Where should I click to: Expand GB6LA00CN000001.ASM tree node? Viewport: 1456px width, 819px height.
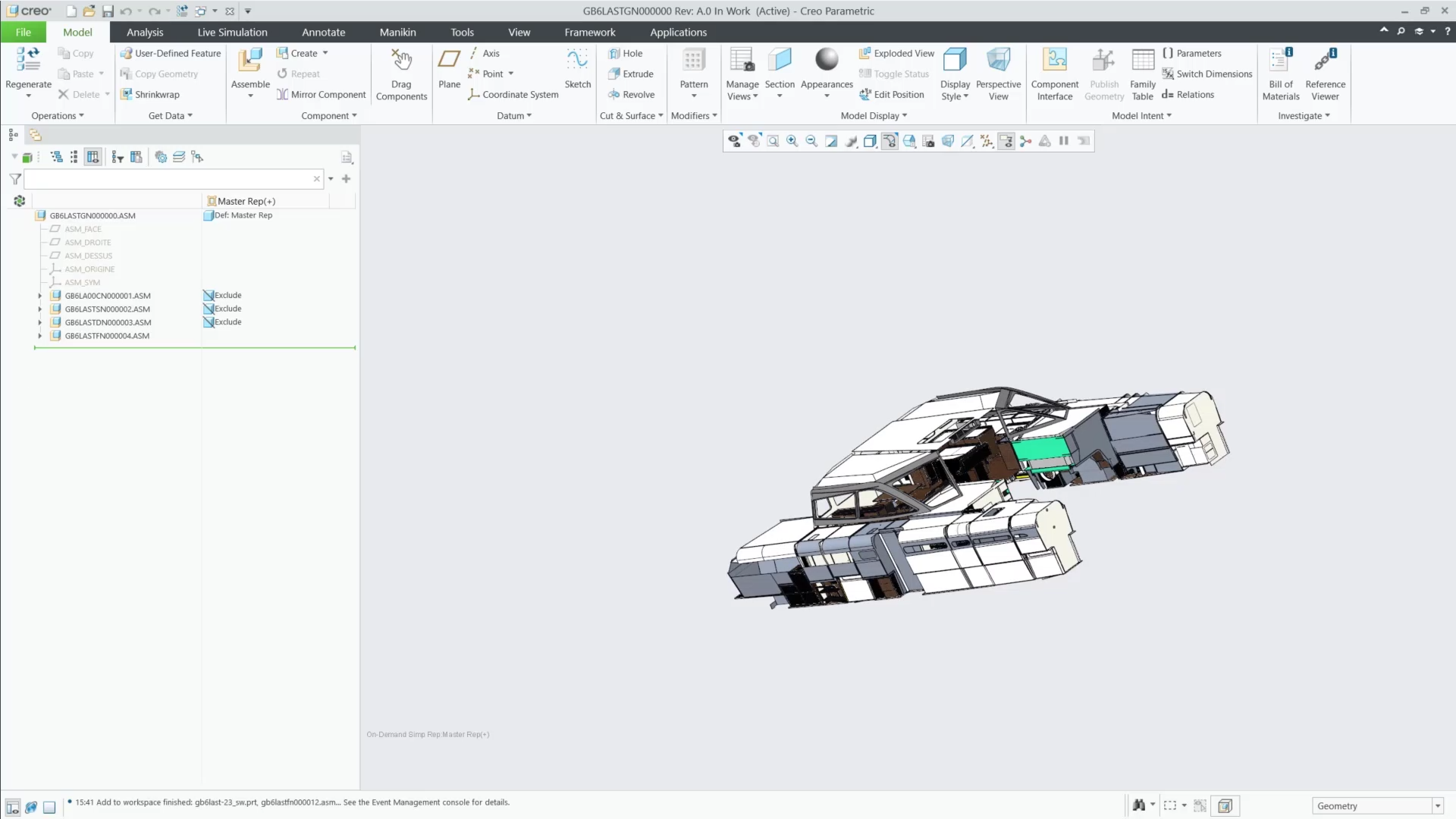coord(39,296)
